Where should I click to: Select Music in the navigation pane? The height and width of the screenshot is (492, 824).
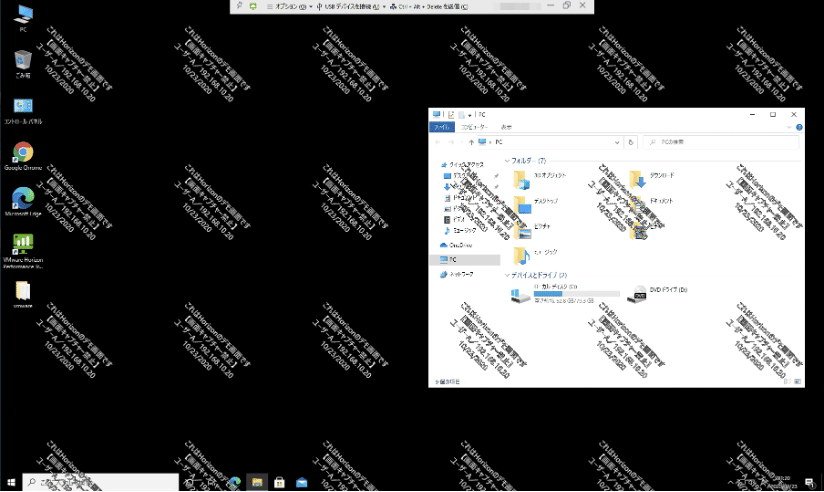(460, 230)
